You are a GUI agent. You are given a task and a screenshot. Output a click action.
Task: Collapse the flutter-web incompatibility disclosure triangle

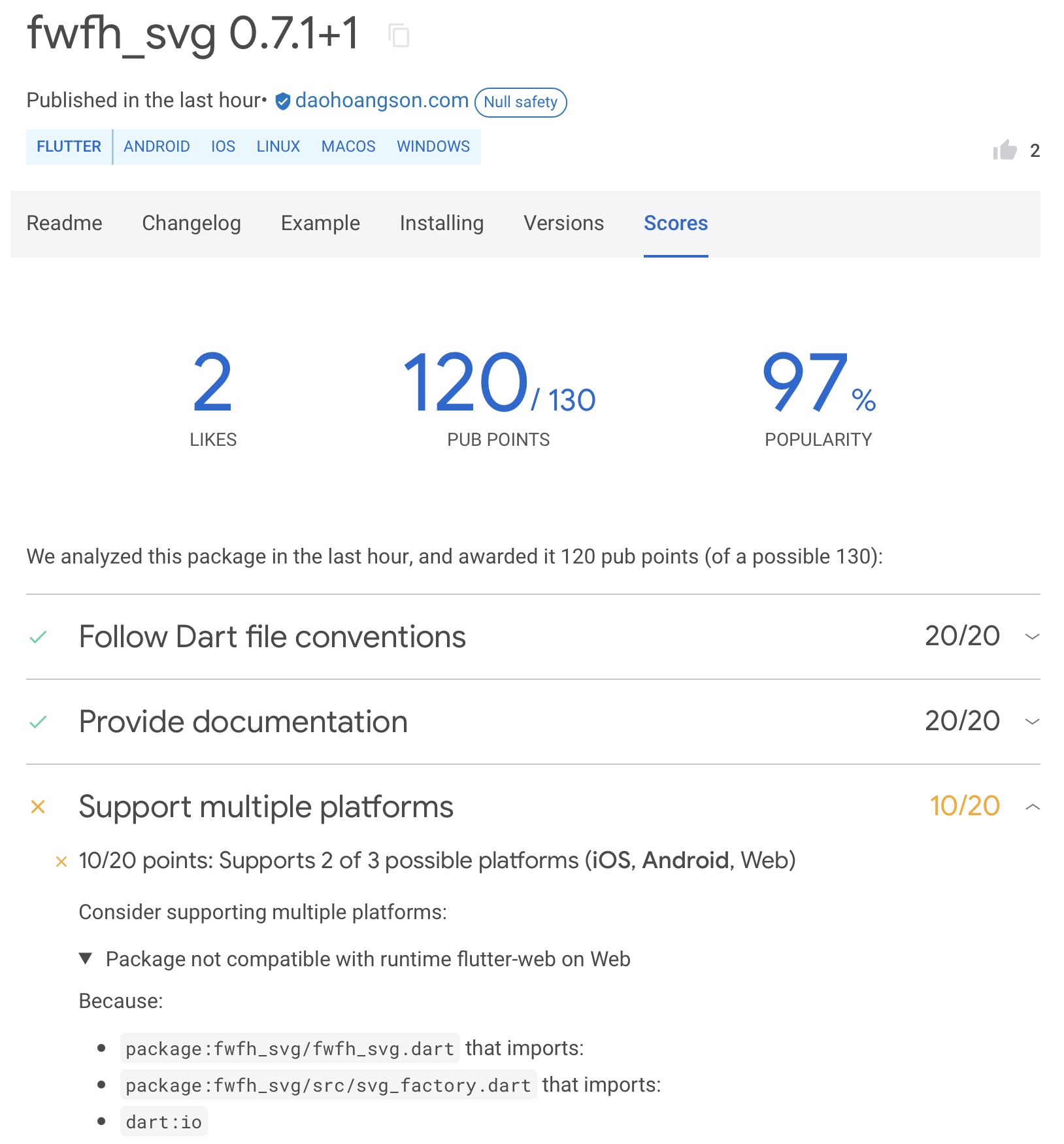[x=86, y=958]
